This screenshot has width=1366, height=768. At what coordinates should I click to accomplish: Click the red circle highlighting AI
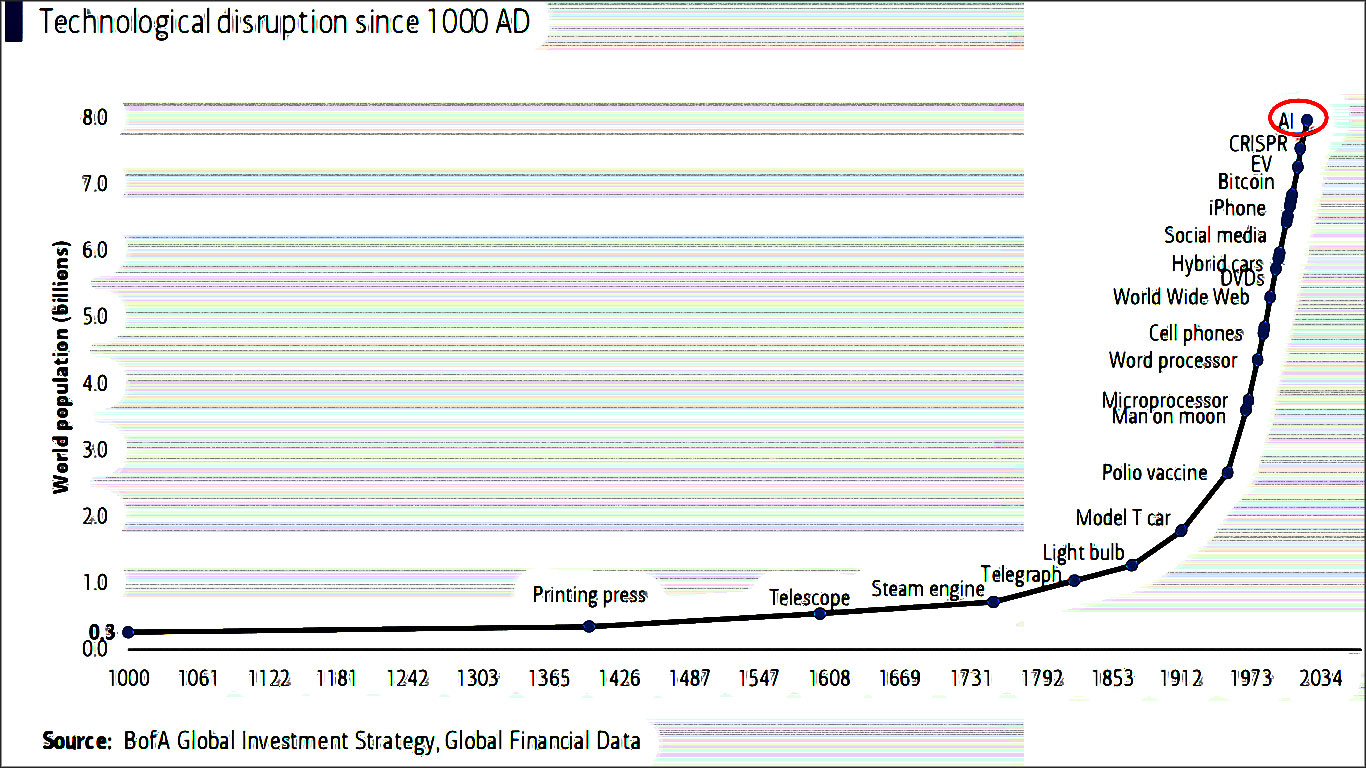(1300, 117)
